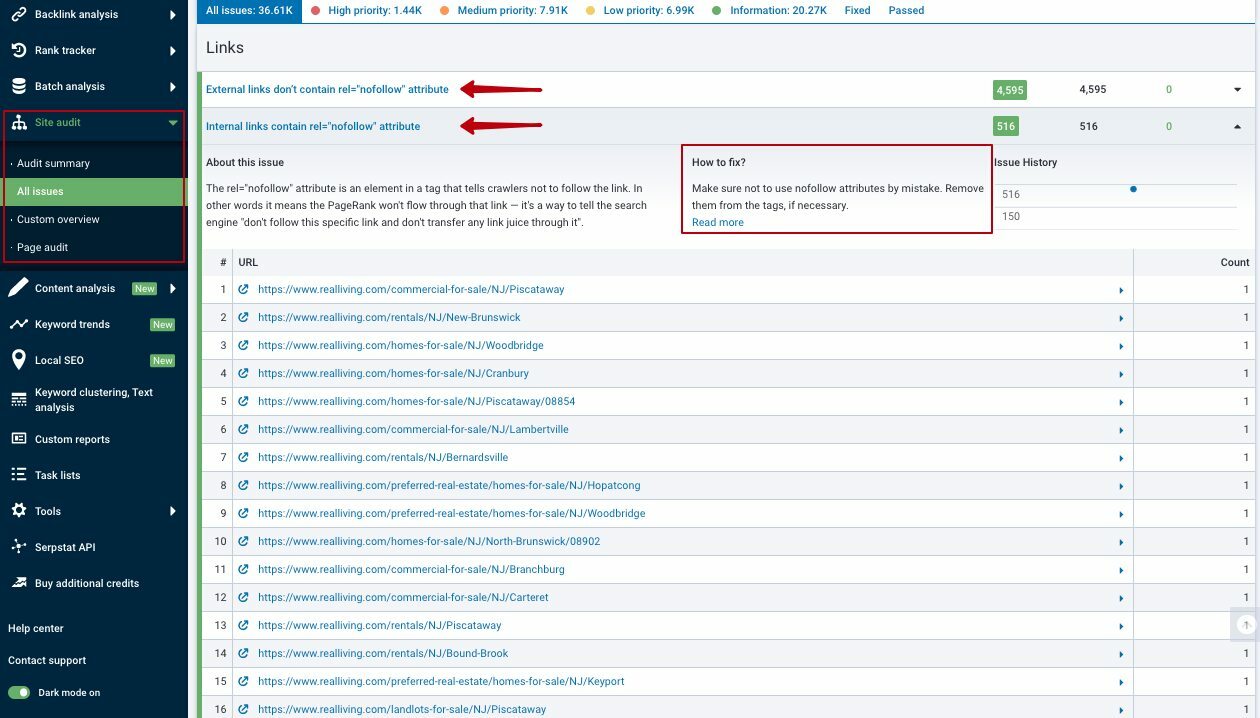
Task: Click the Read more link
Action: tap(718, 222)
